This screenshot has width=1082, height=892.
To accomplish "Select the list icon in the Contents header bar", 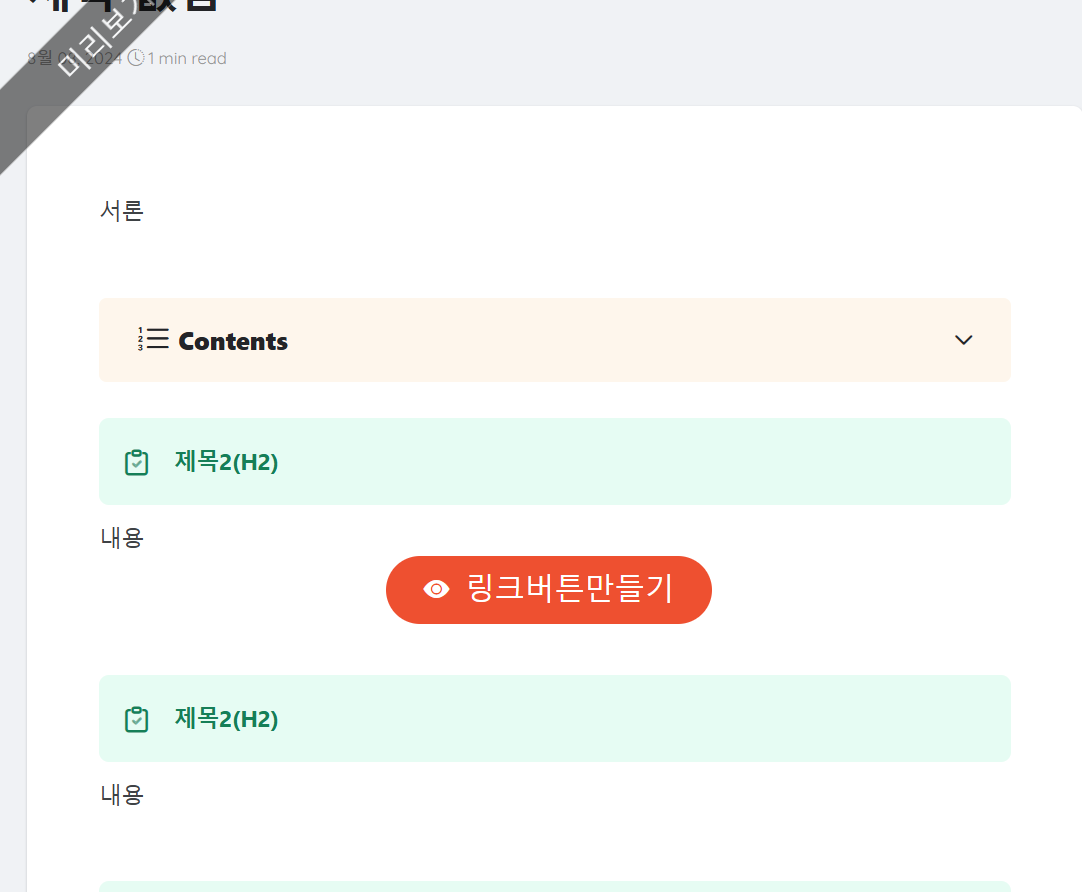I will click(x=152, y=339).
